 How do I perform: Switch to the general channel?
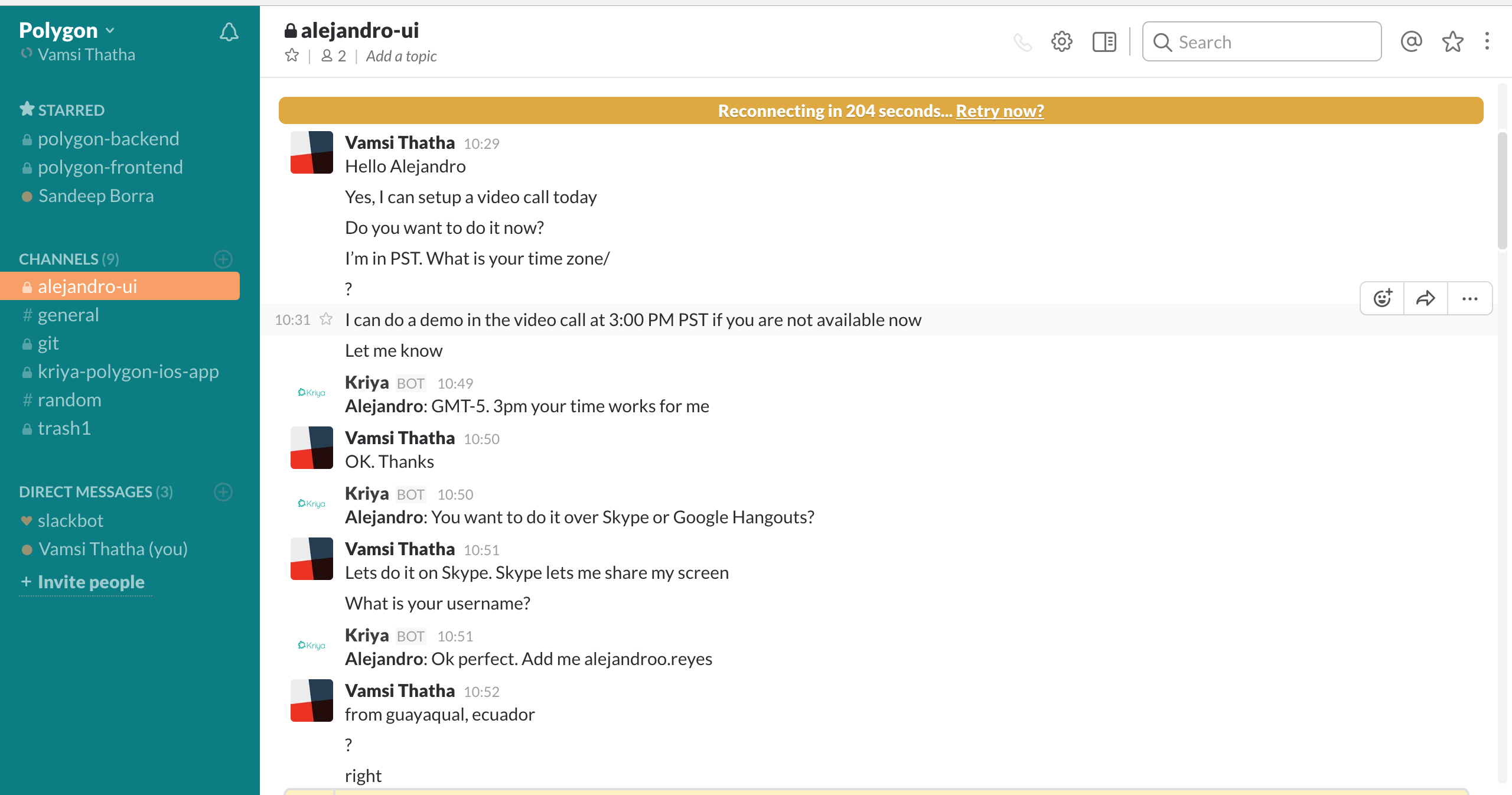[68, 315]
